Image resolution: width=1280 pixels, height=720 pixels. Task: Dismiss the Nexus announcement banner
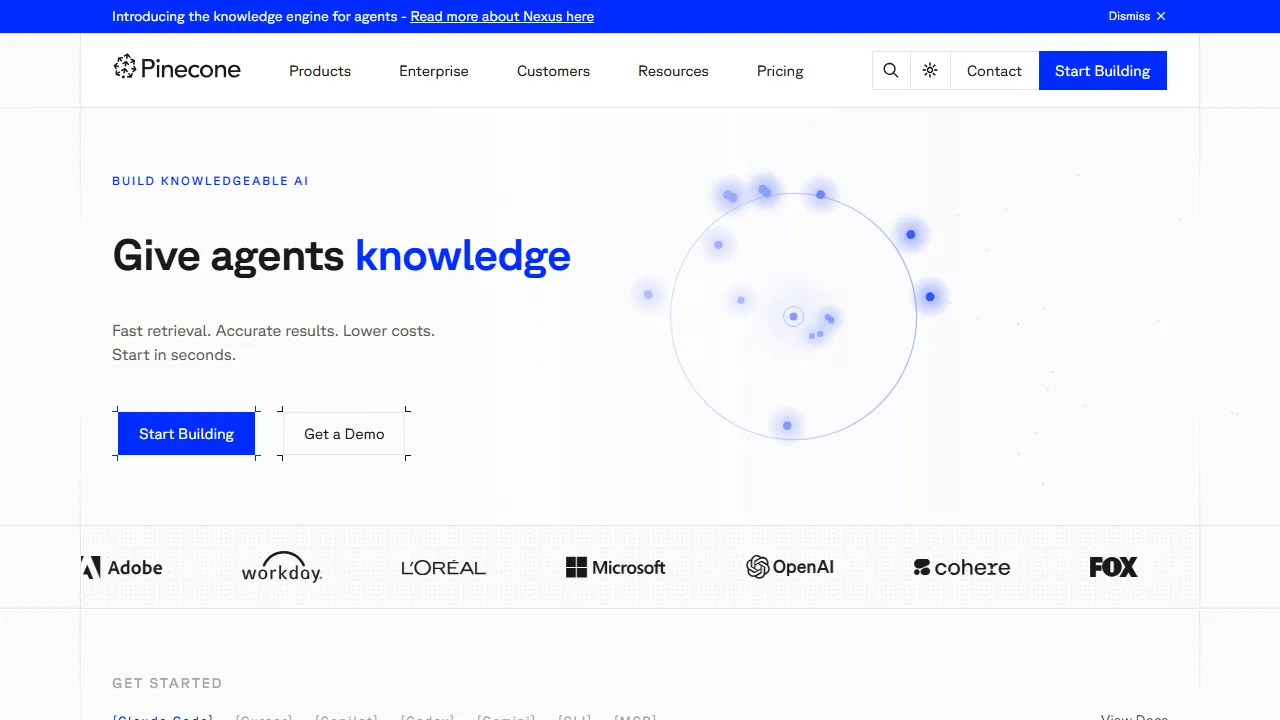pos(1137,16)
